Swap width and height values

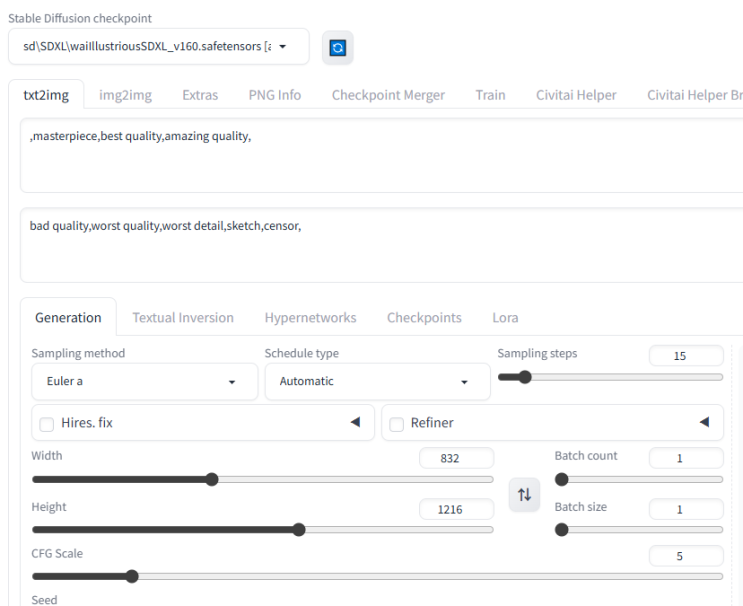click(x=524, y=495)
